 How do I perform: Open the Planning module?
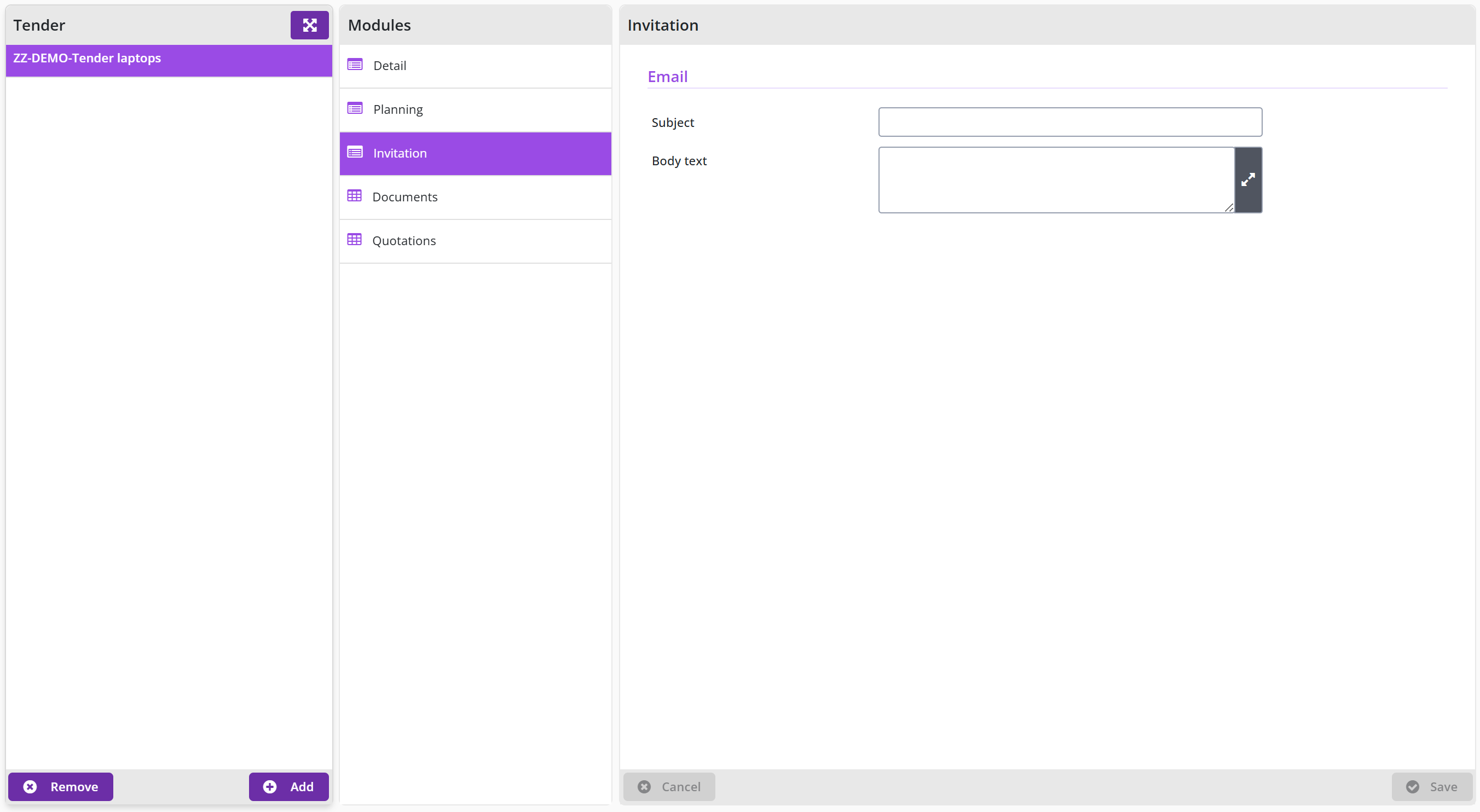click(x=475, y=109)
